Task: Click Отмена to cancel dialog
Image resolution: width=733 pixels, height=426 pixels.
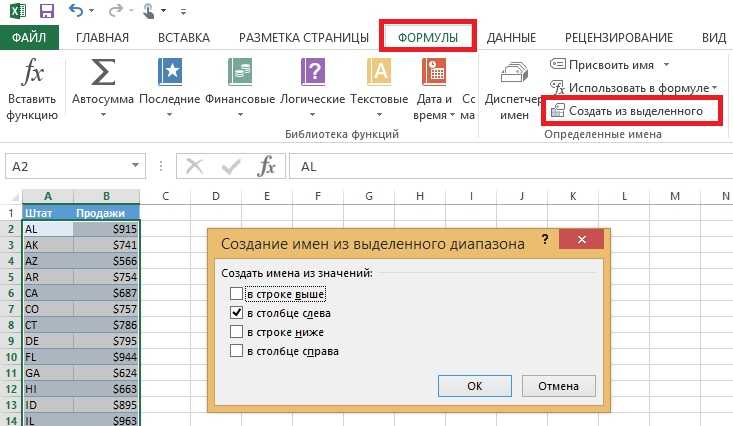Action: (x=559, y=386)
